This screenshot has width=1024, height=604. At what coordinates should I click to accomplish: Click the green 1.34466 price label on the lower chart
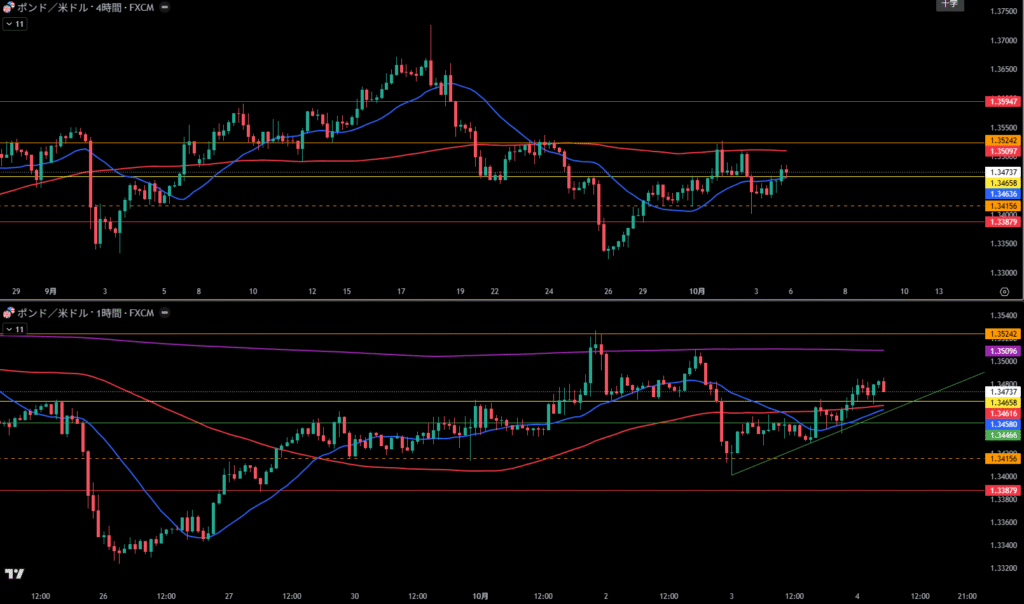pos(1002,435)
